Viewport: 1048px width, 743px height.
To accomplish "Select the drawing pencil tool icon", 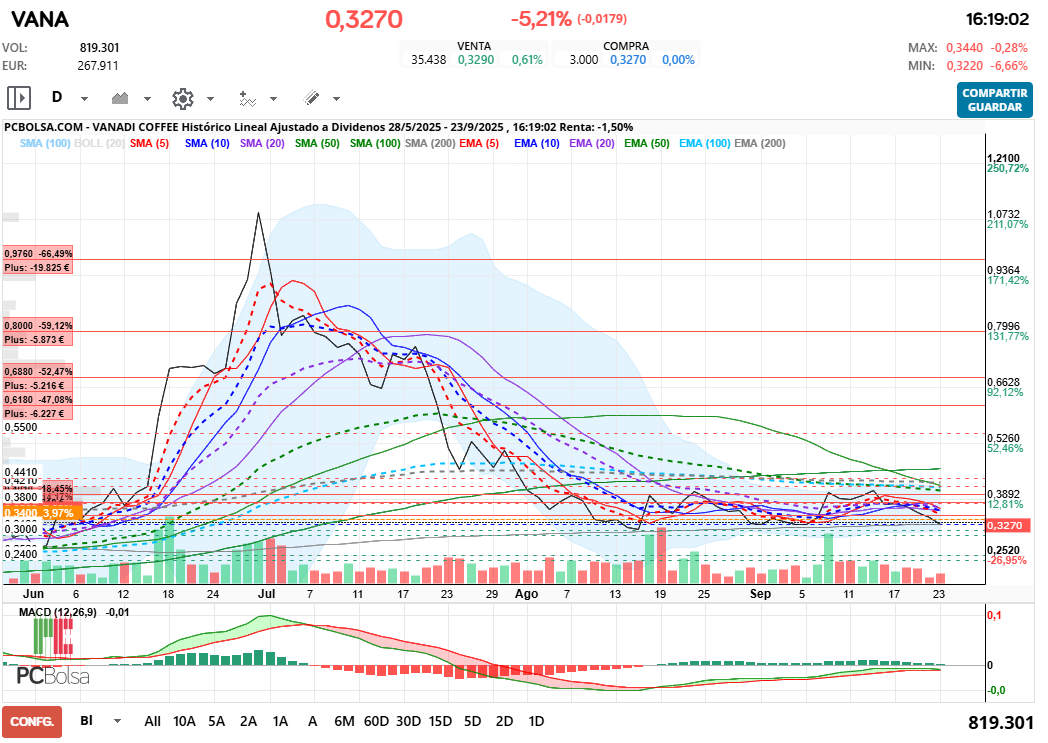I will [x=311, y=98].
